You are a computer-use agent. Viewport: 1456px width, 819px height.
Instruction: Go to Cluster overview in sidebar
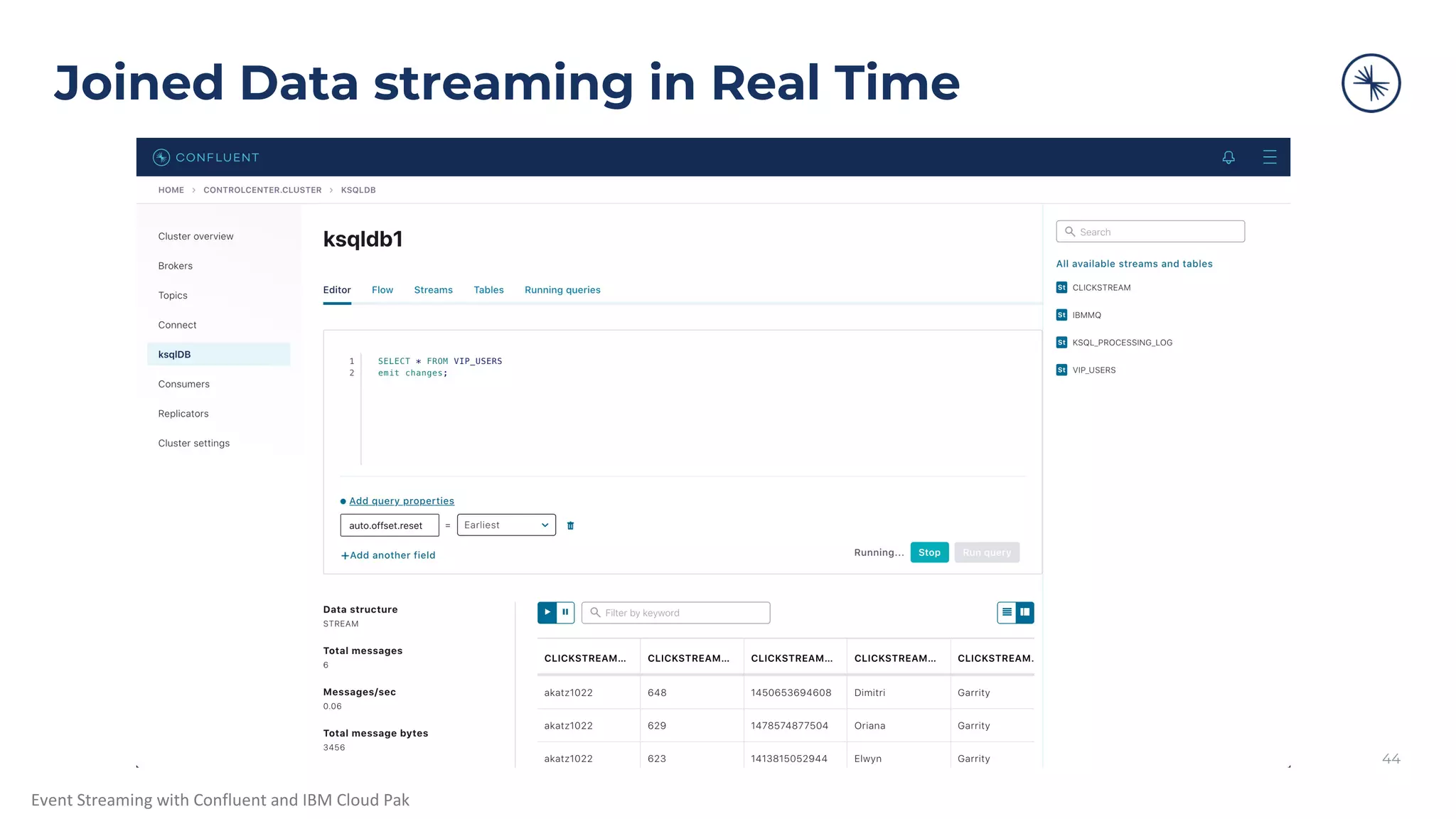(x=196, y=236)
